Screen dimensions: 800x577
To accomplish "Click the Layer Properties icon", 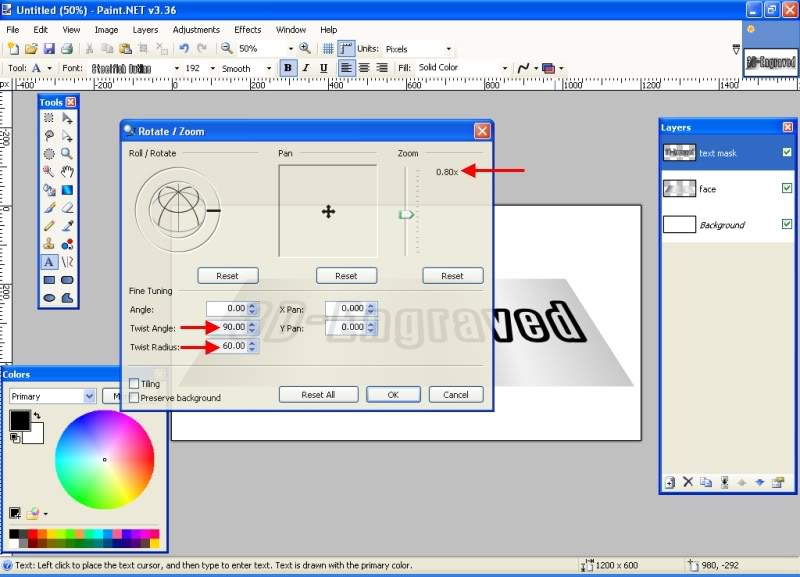I will click(777, 483).
